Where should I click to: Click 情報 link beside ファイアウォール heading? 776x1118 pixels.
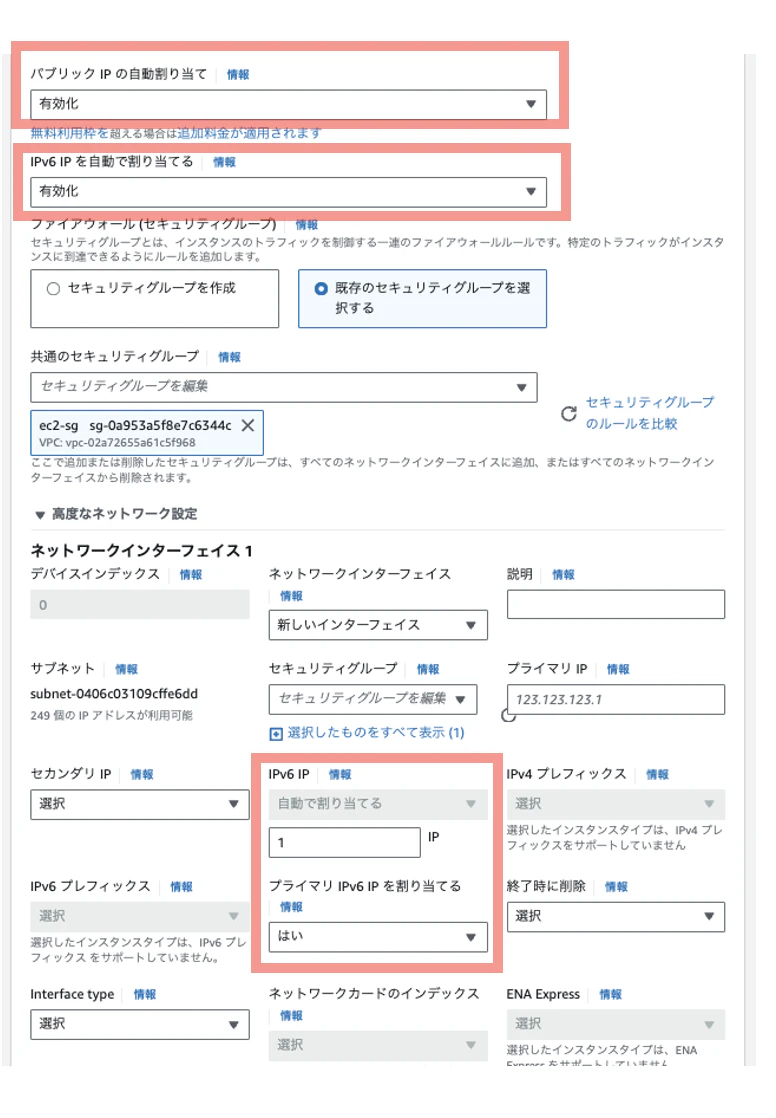point(307,225)
